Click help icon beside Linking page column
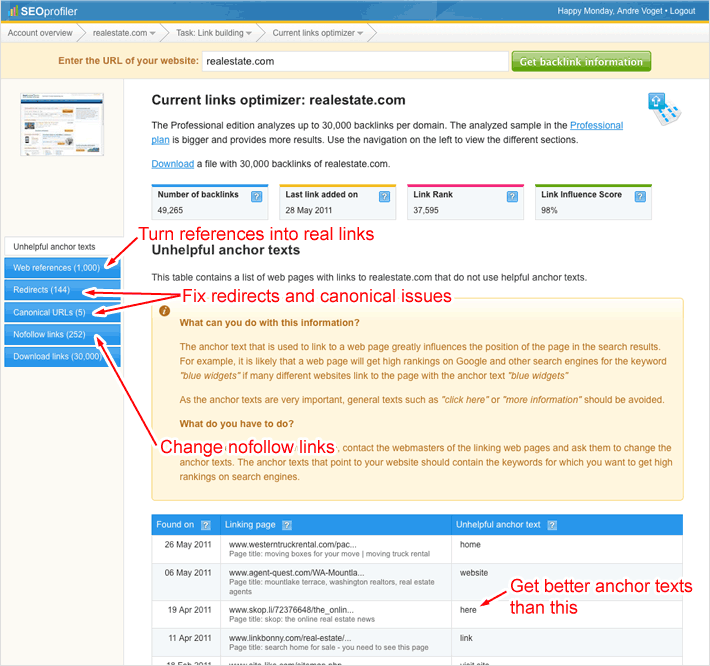 287,525
